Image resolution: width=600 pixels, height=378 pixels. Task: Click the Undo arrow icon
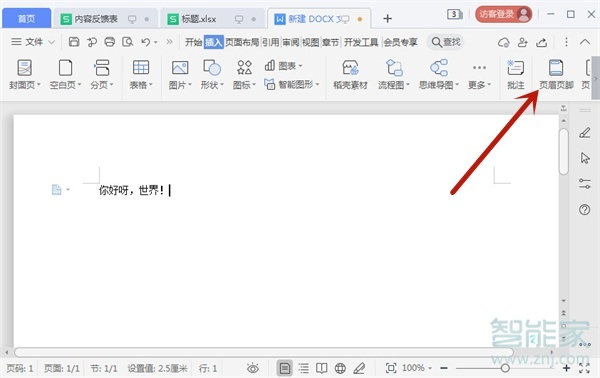pos(145,42)
